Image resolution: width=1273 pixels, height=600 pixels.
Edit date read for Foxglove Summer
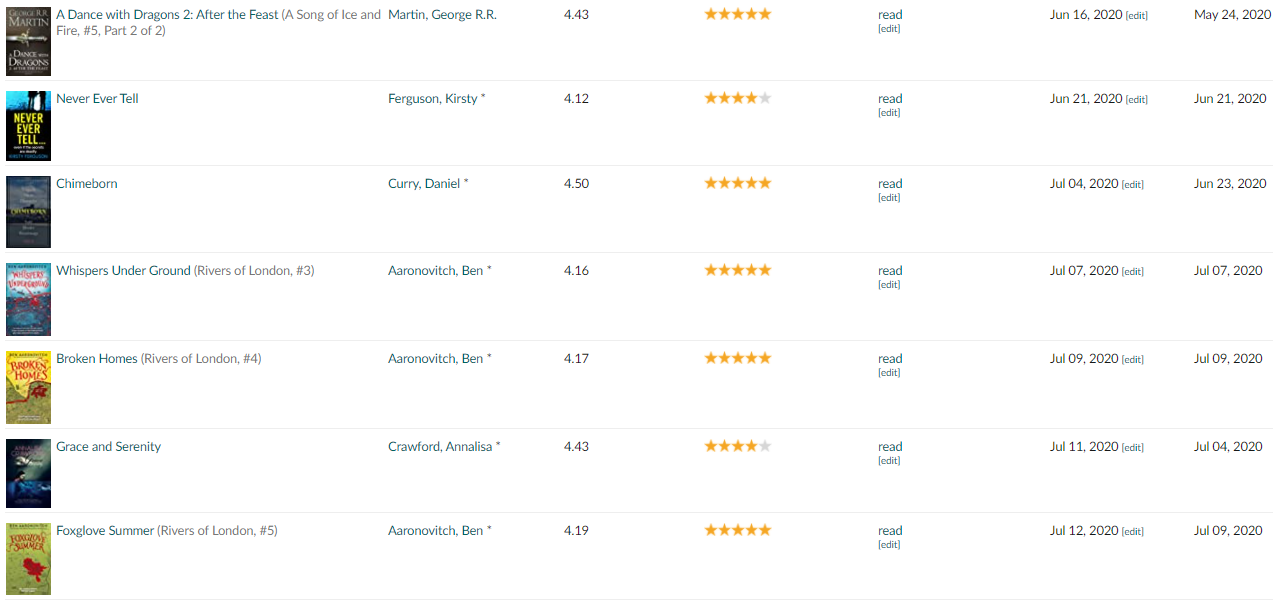[1133, 532]
